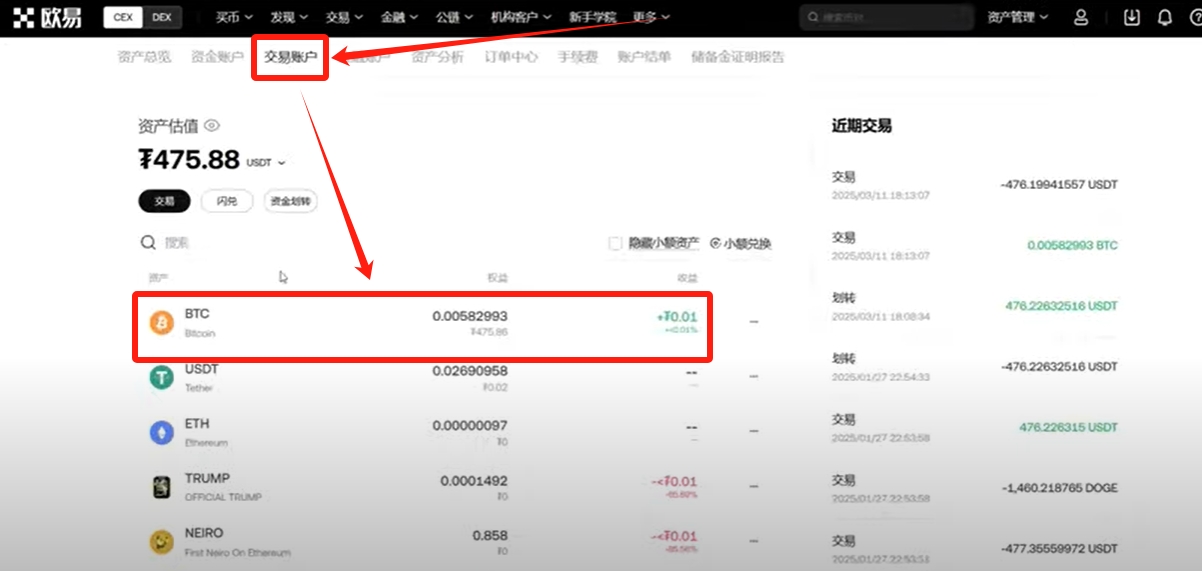This screenshot has height=571, width=1202.
Task: Select the USDT balance 0.02690958
Action: (470, 371)
